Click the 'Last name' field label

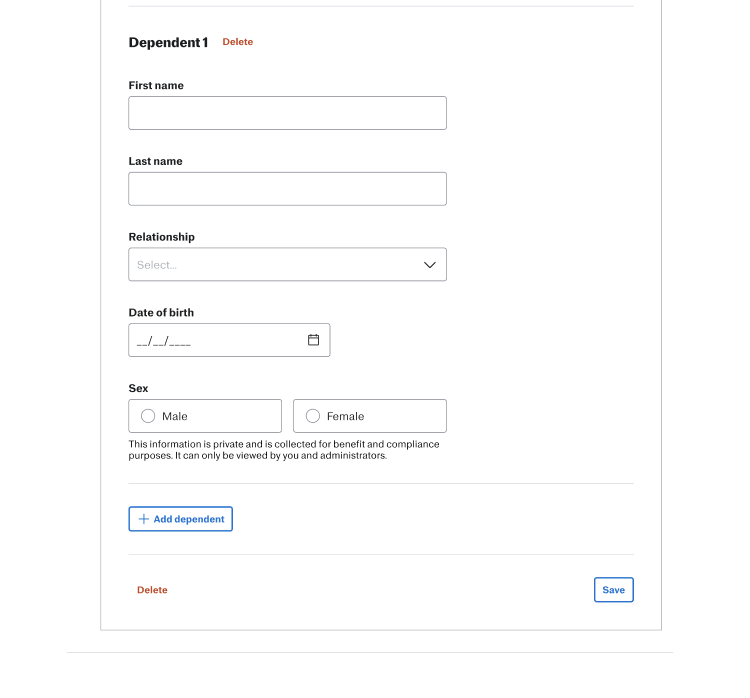tap(155, 161)
